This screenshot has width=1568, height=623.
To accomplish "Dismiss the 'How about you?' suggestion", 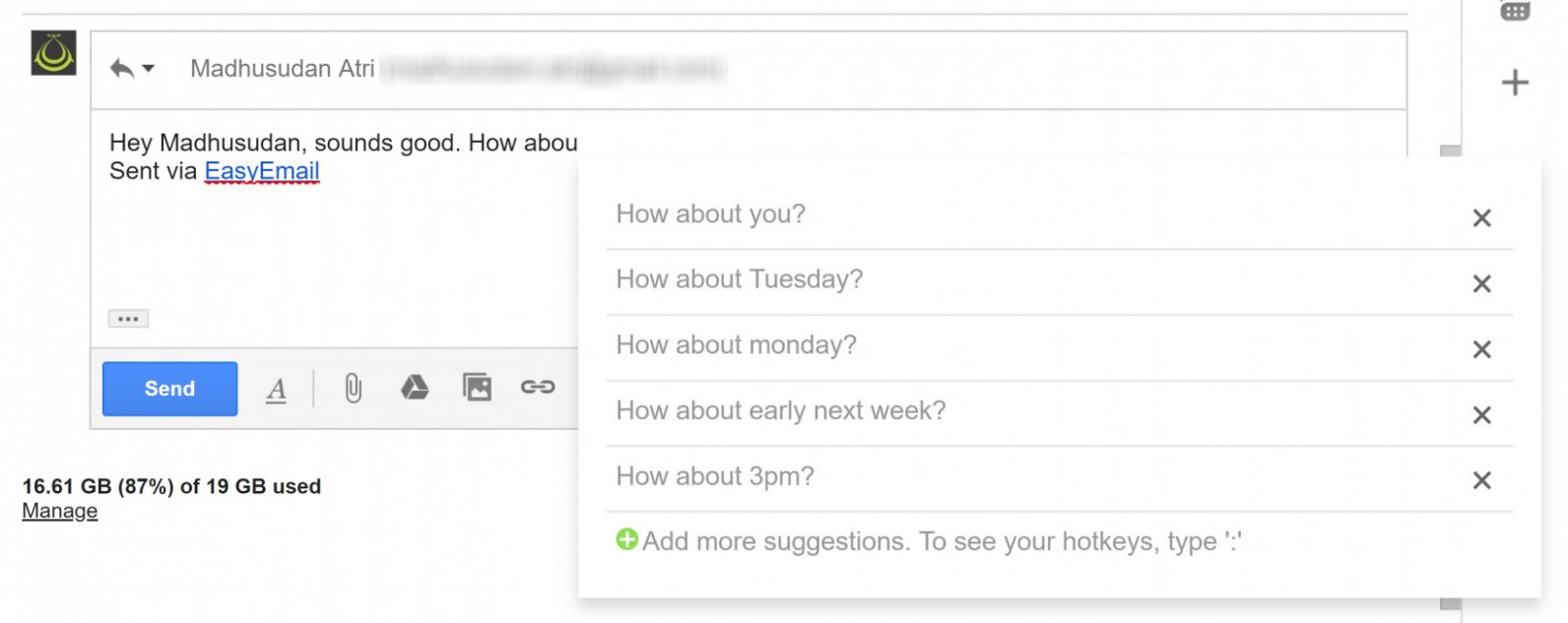I will 1481,218.
